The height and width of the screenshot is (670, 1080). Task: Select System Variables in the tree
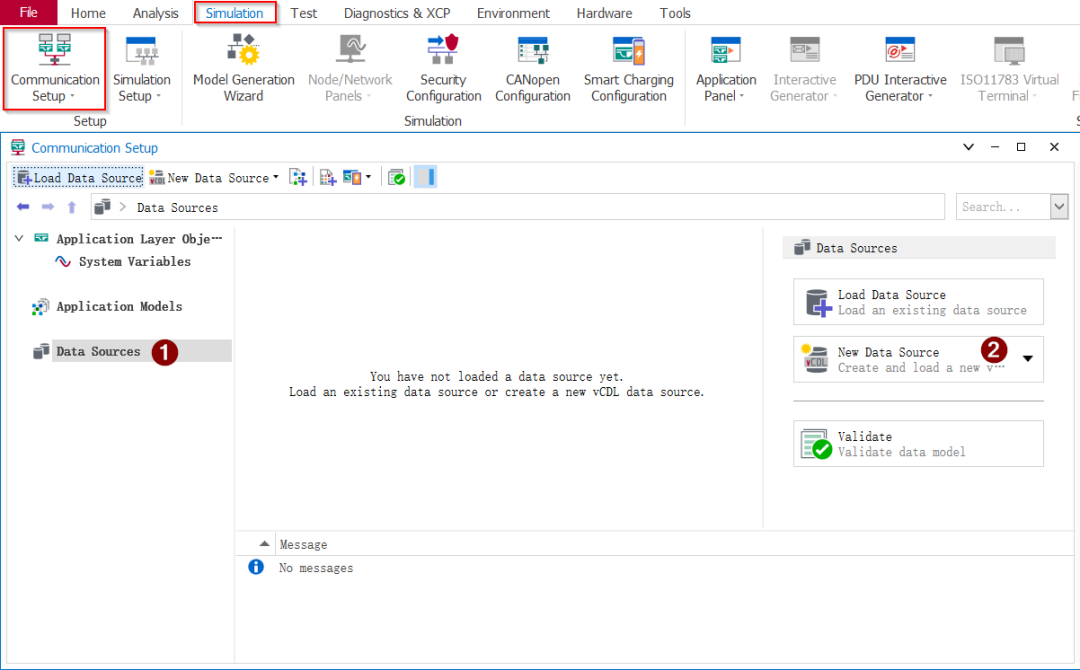coord(134,262)
